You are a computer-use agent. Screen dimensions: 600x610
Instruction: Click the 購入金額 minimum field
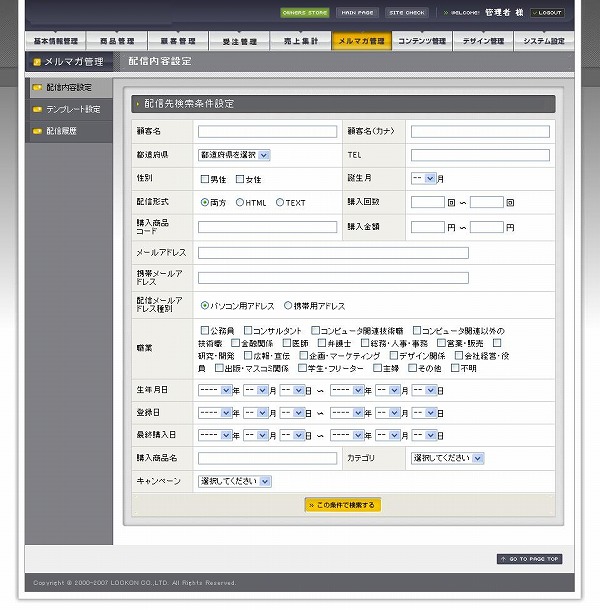click(428, 227)
